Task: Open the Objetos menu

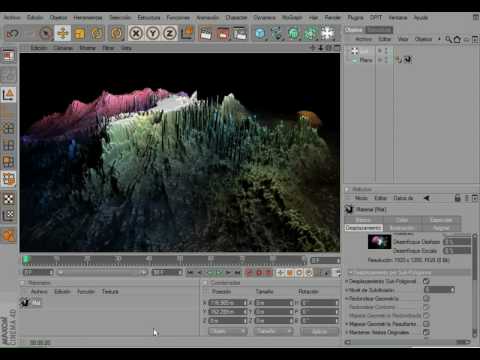Action: (x=58, y=18)
